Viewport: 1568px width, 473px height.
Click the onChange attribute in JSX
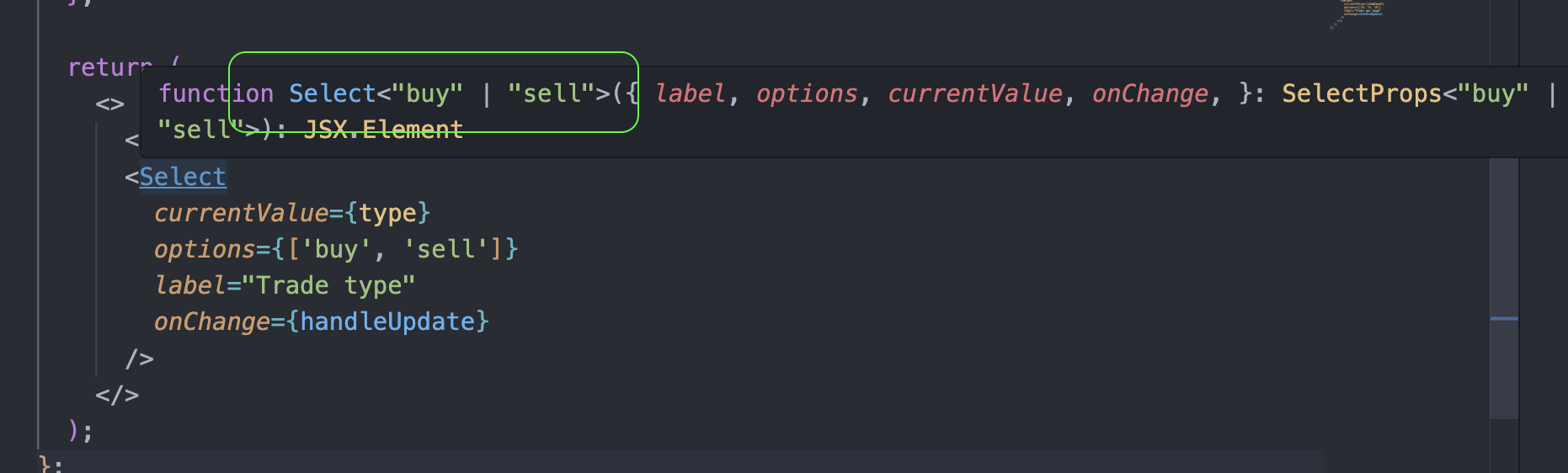211,322
